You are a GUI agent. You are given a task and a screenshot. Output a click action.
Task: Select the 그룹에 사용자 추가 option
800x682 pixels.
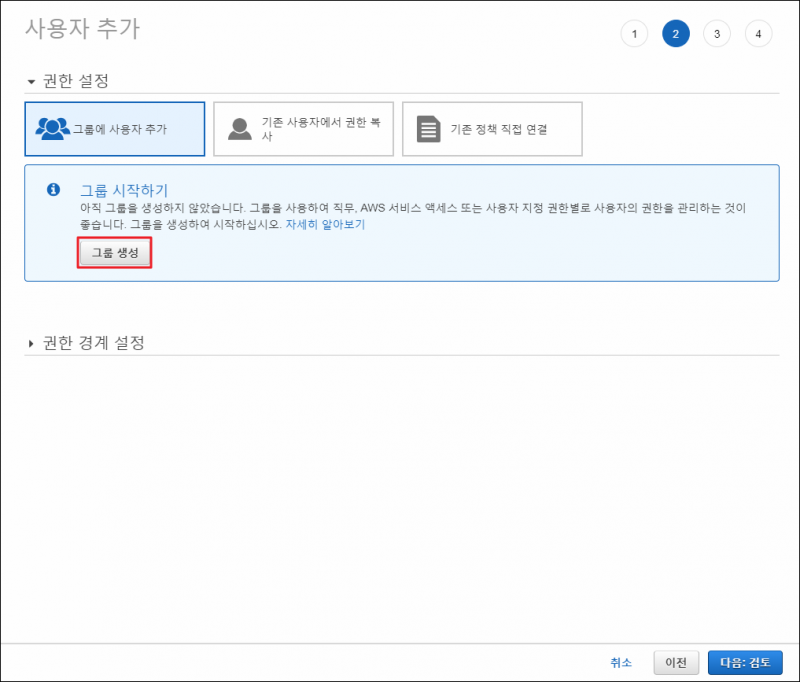[115, 129]
